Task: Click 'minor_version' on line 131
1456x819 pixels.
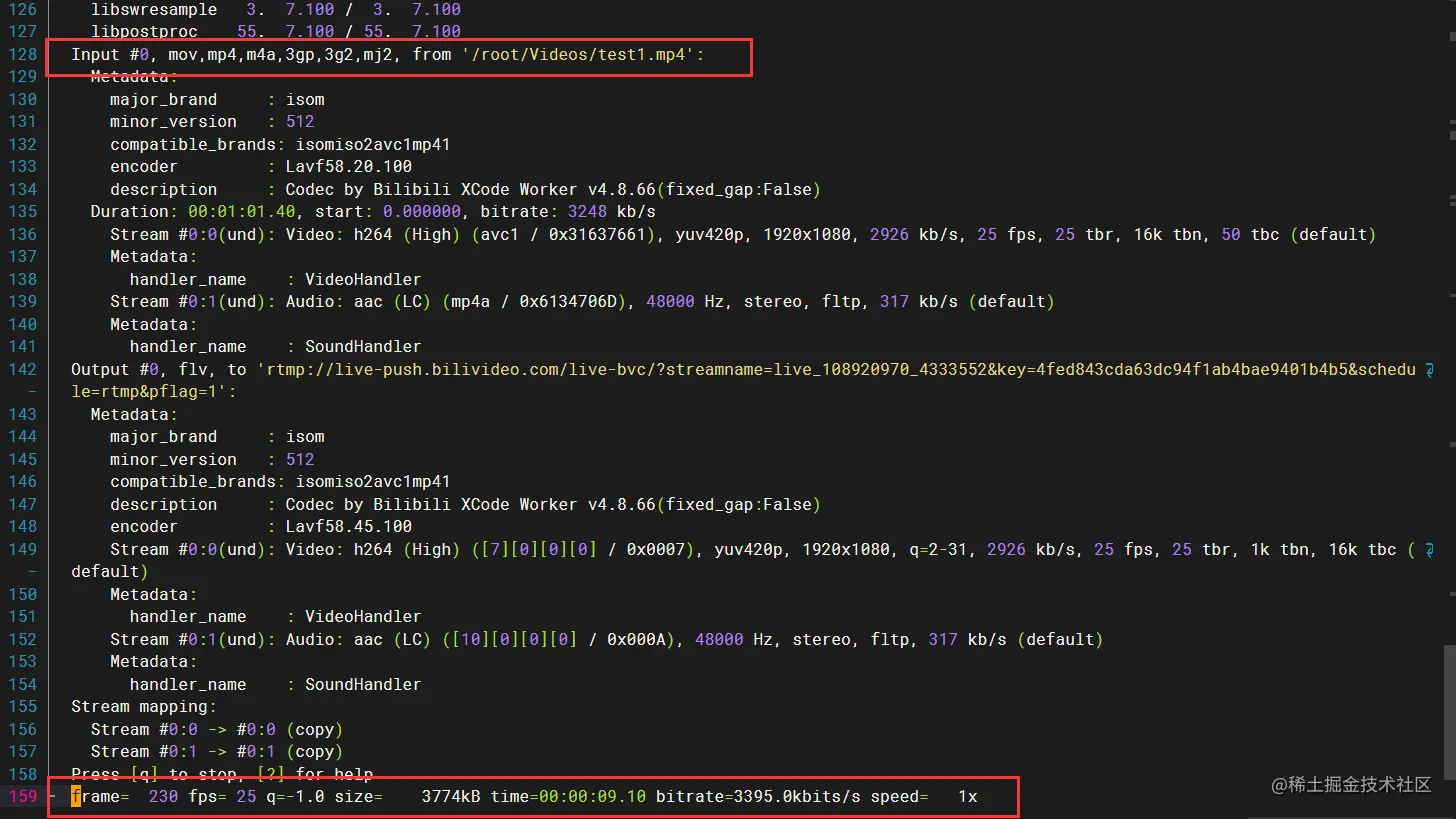Action: 174,122
